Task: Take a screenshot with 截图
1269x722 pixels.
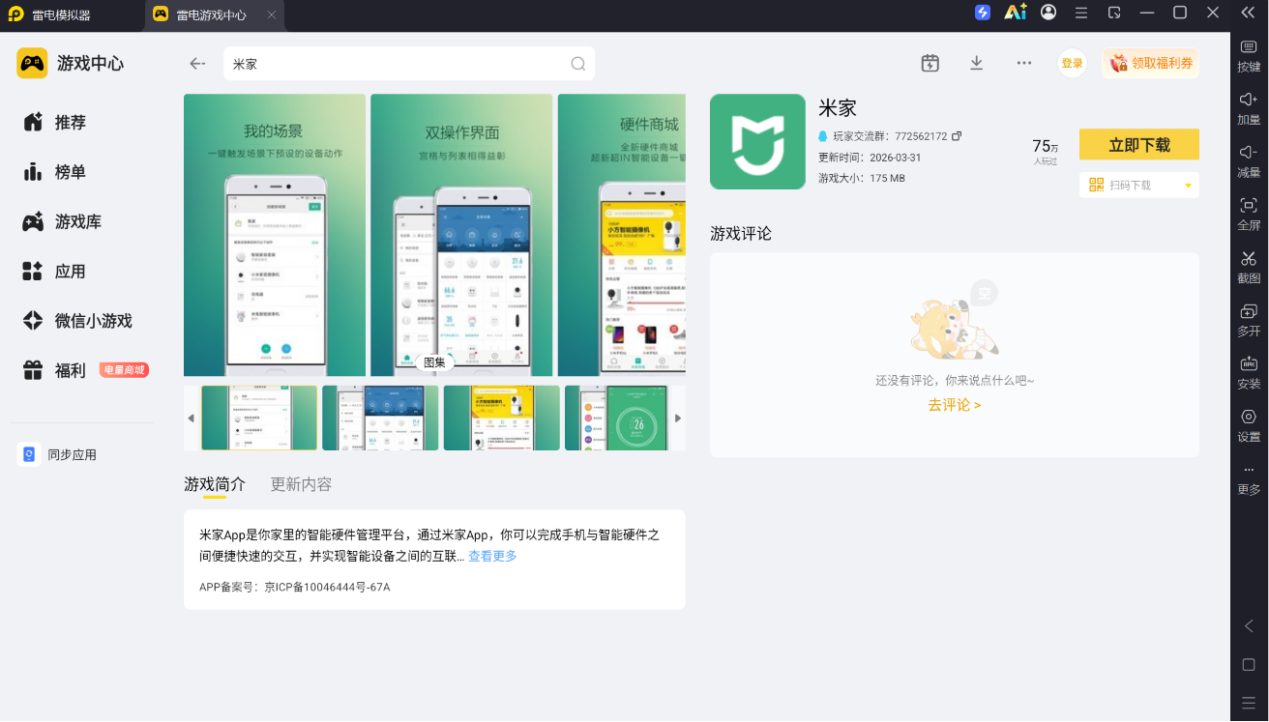Action: point(1249,267)
